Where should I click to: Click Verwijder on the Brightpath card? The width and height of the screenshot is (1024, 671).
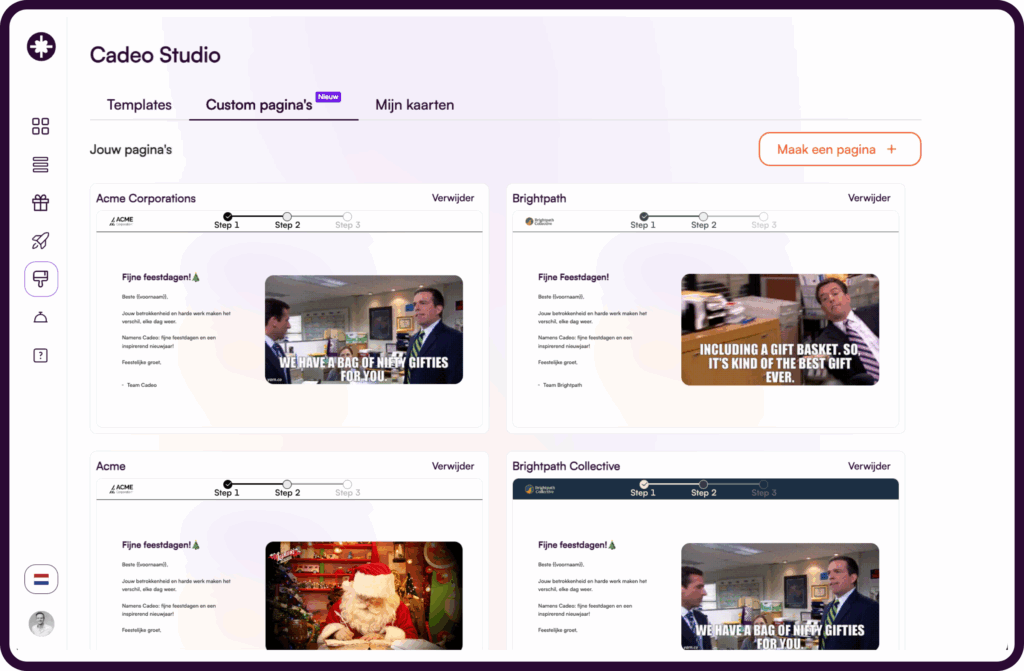click(x=869, y=198)
